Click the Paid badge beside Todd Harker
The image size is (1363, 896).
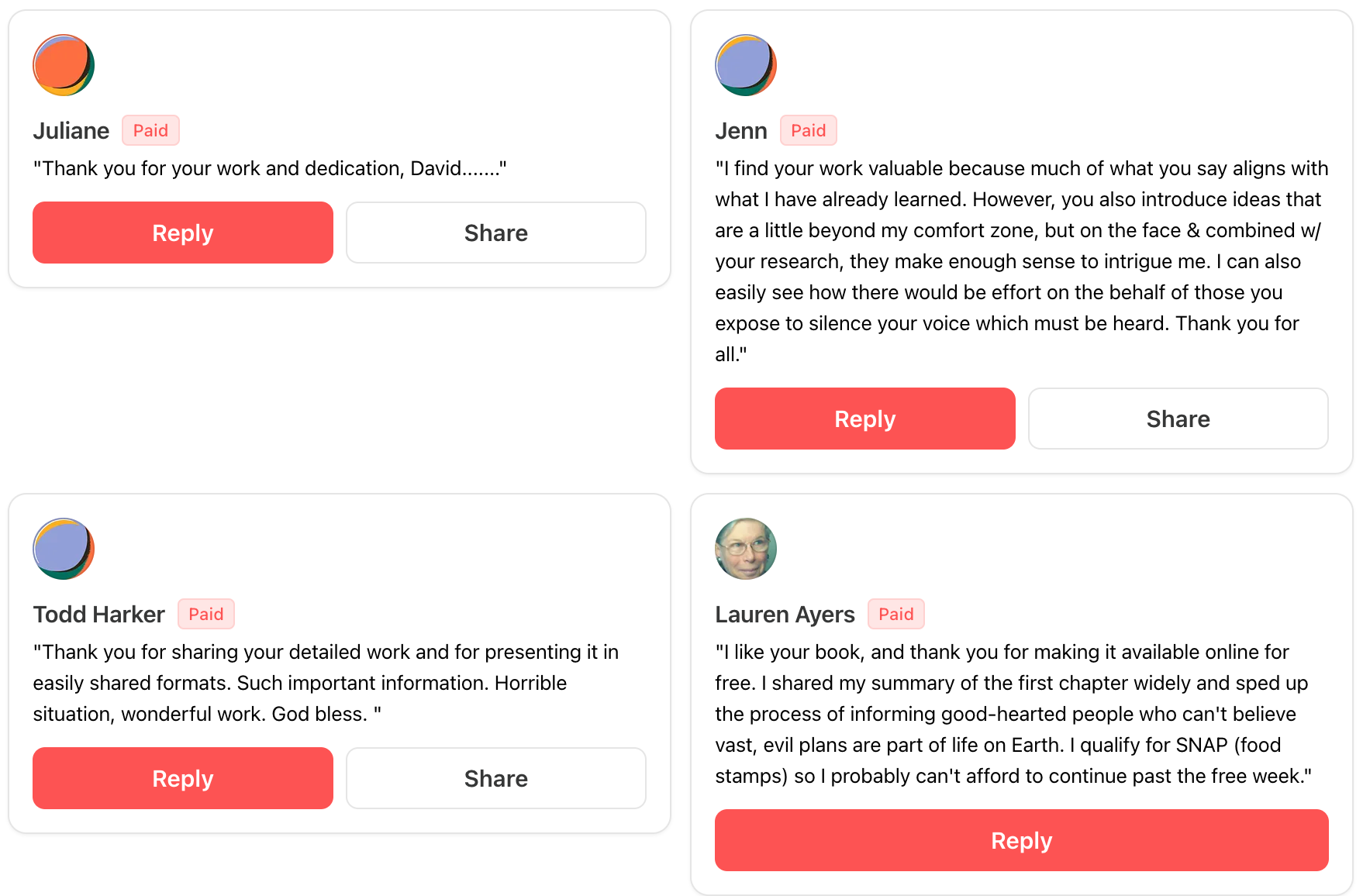[x=206, y=614]
